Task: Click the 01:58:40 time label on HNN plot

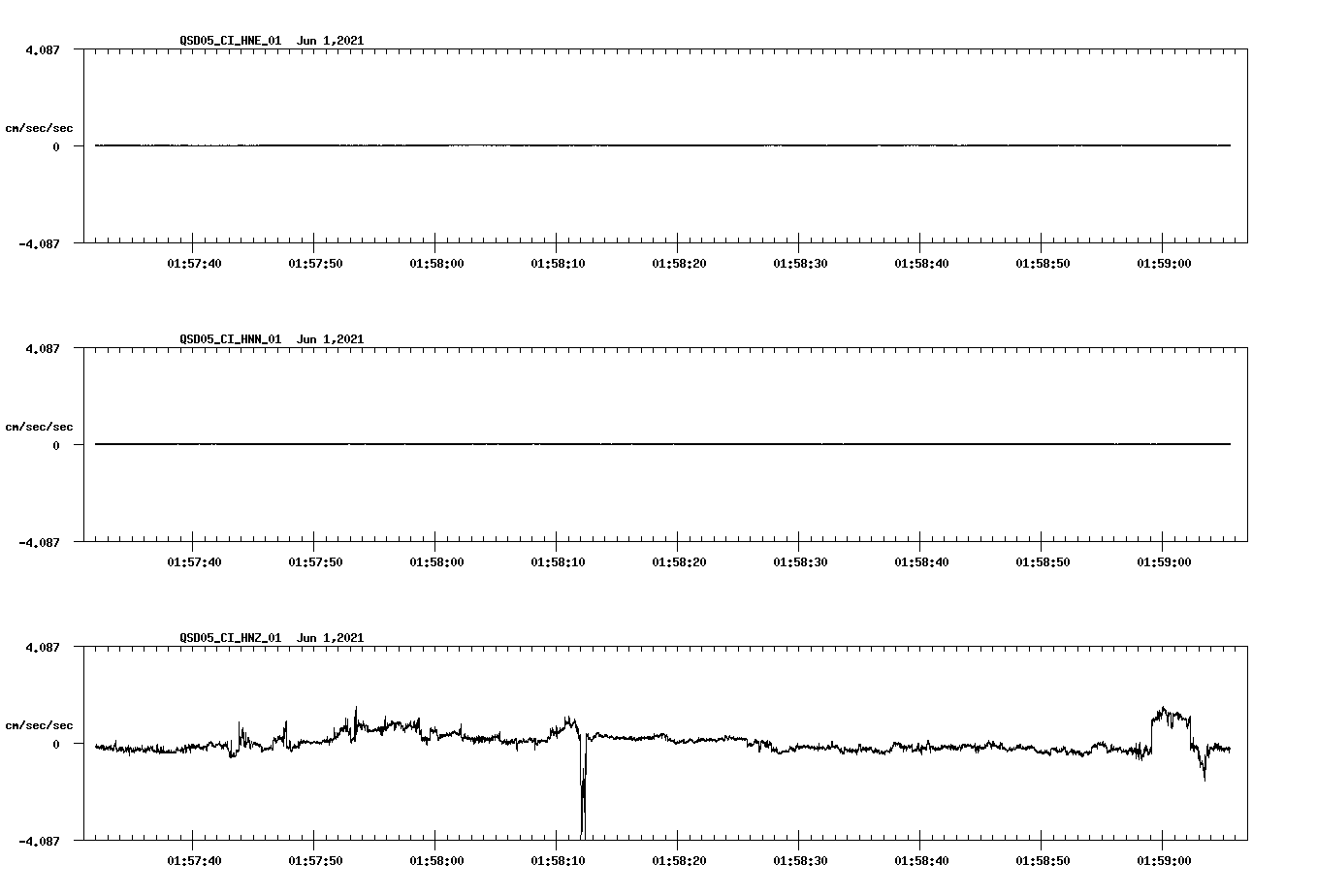Action: point(921,562)
